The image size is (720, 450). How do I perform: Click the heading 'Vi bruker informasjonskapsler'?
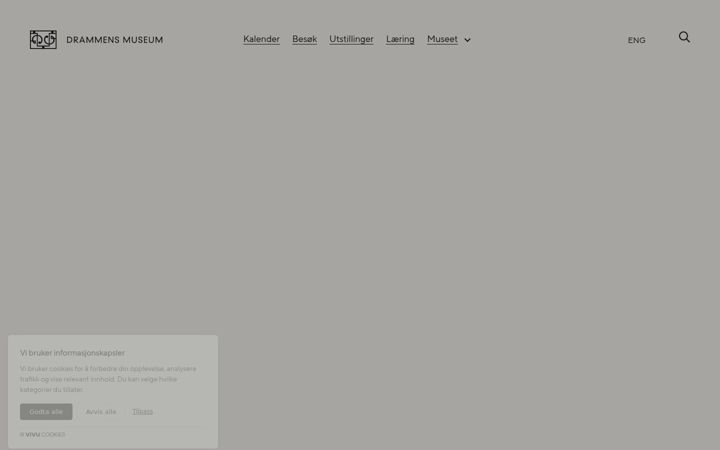point(72,353)
